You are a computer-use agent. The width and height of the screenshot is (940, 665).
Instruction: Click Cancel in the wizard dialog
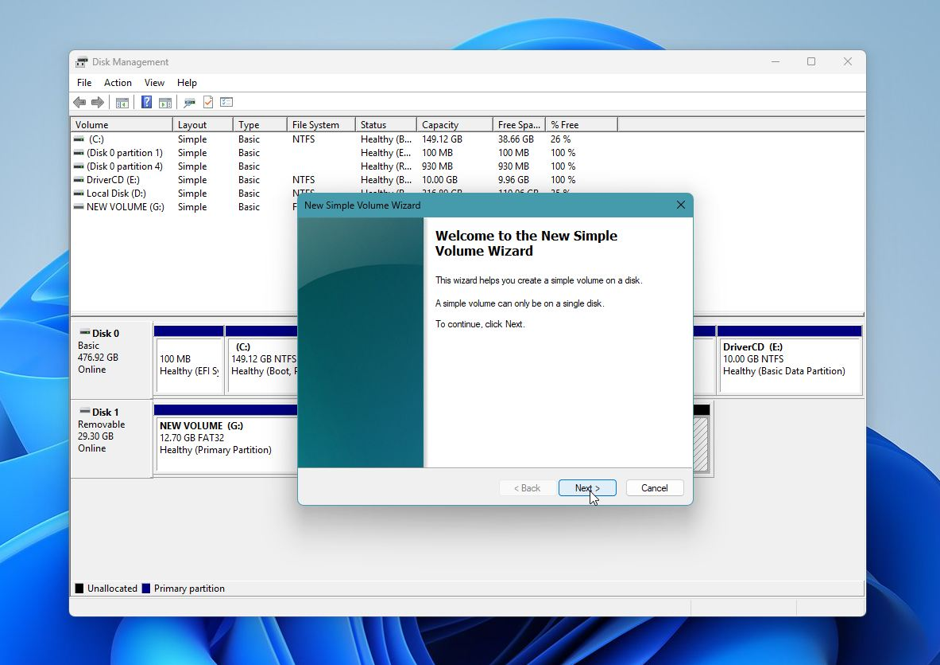[x=654, y=488]
